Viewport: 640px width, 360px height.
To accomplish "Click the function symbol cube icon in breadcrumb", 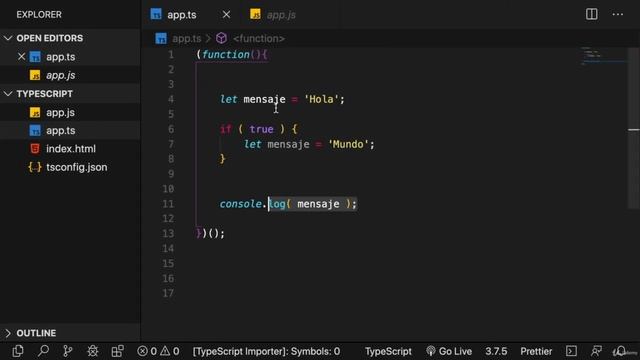I will 221,38.
